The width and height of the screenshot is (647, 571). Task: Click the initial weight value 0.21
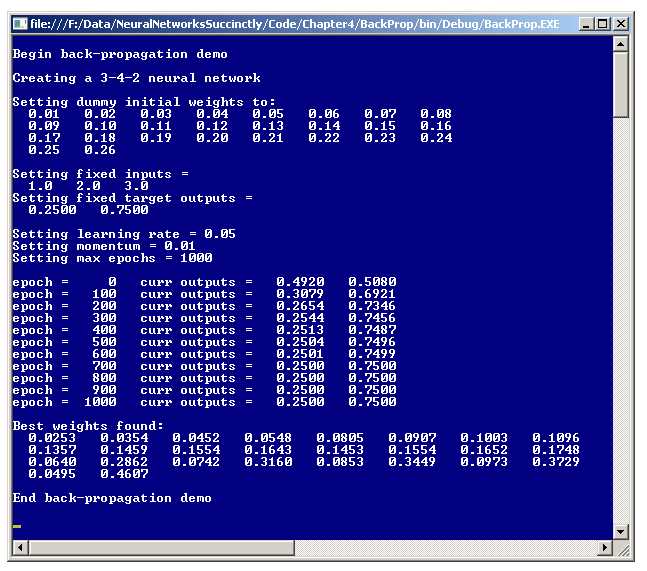pos(268,138)
